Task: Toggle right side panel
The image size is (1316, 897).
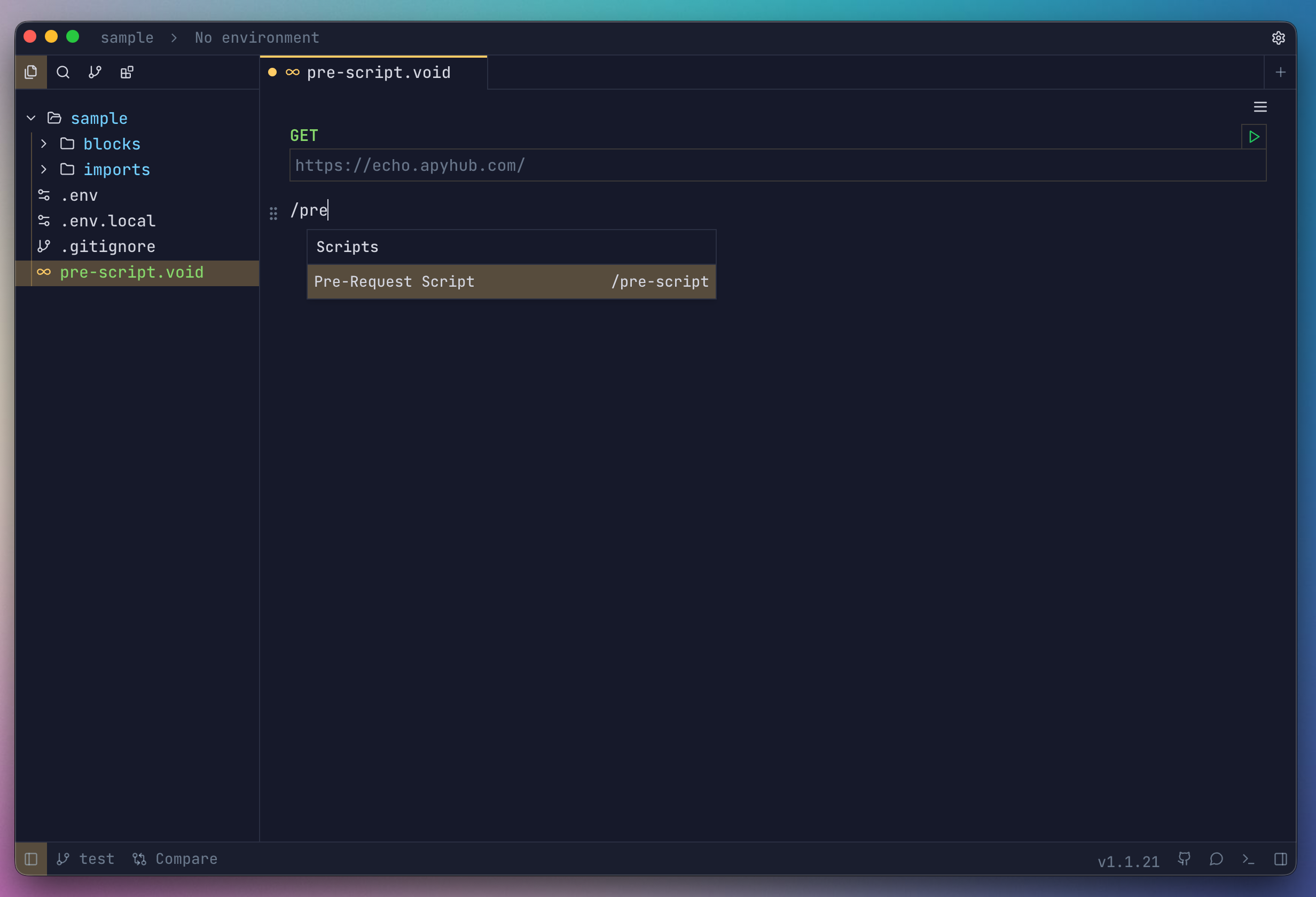Action: 1280,859
